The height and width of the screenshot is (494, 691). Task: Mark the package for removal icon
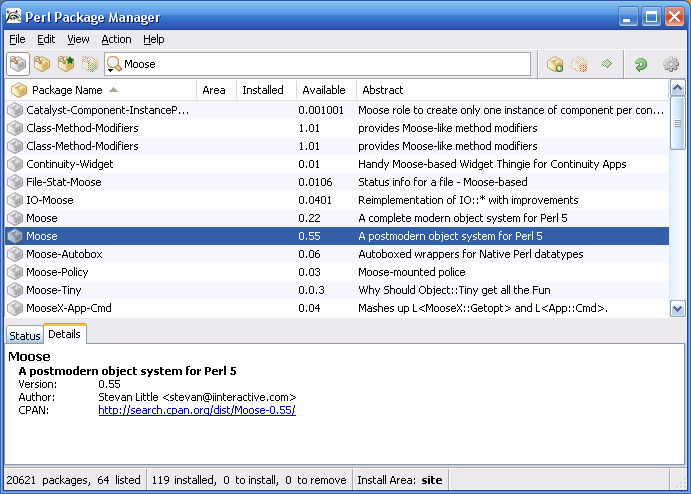pos(579,64)
